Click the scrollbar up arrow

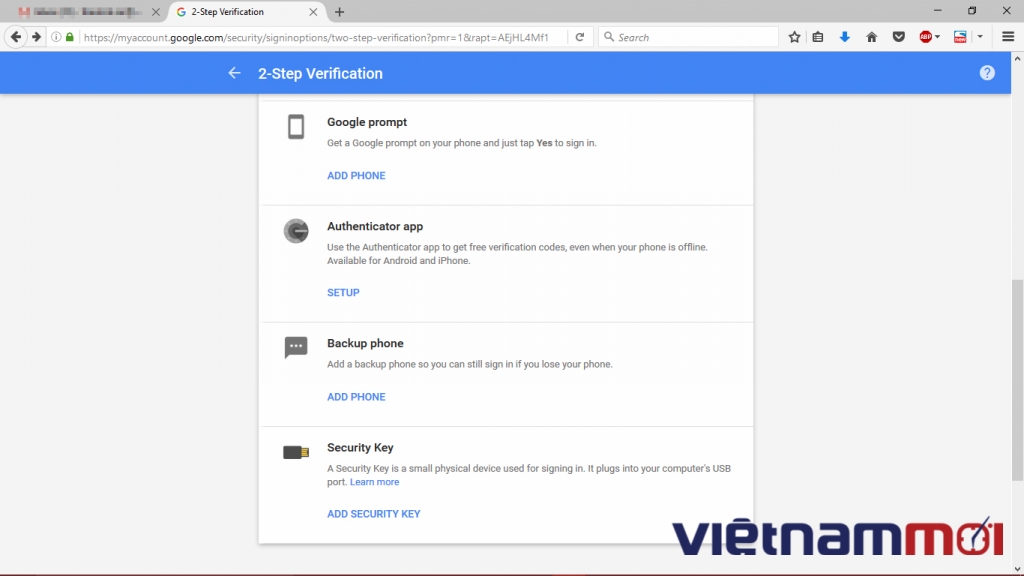pyautogui.click(x=1017, y=59)
